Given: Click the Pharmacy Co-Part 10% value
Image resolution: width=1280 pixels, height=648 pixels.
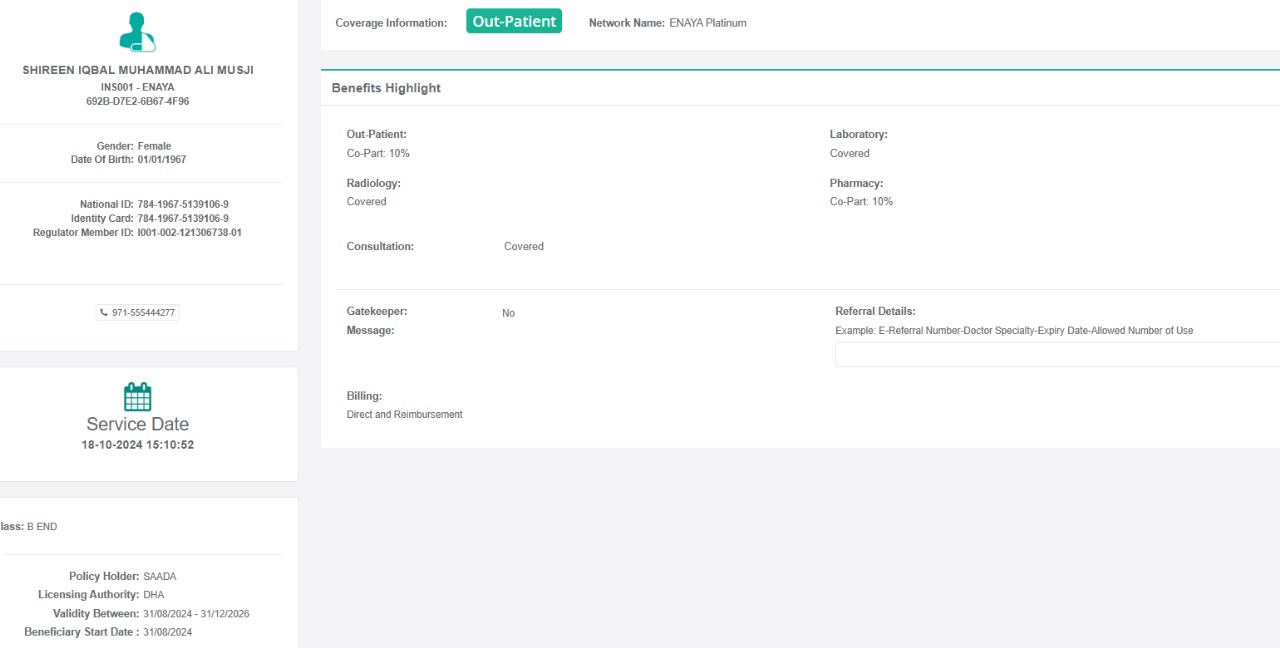Looking at the screenshot, I should 861,201.
